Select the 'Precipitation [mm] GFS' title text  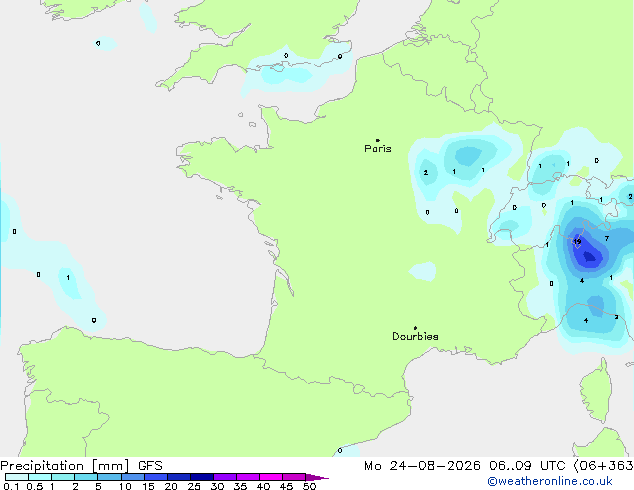[x=81, y=466]
